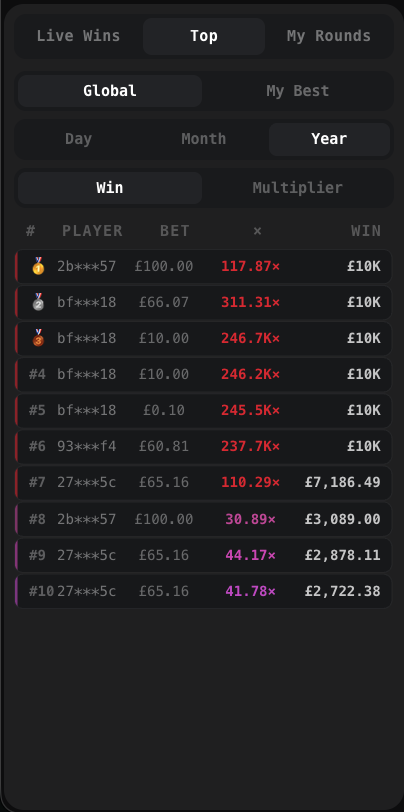This screenshot has height=812, width=404.
Task: Sort leaderboard by Multiplier
Action: point(297,188)
